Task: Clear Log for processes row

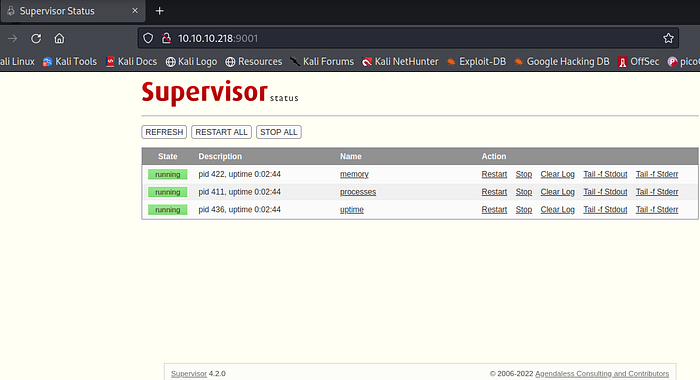Action: coord(558,192)
